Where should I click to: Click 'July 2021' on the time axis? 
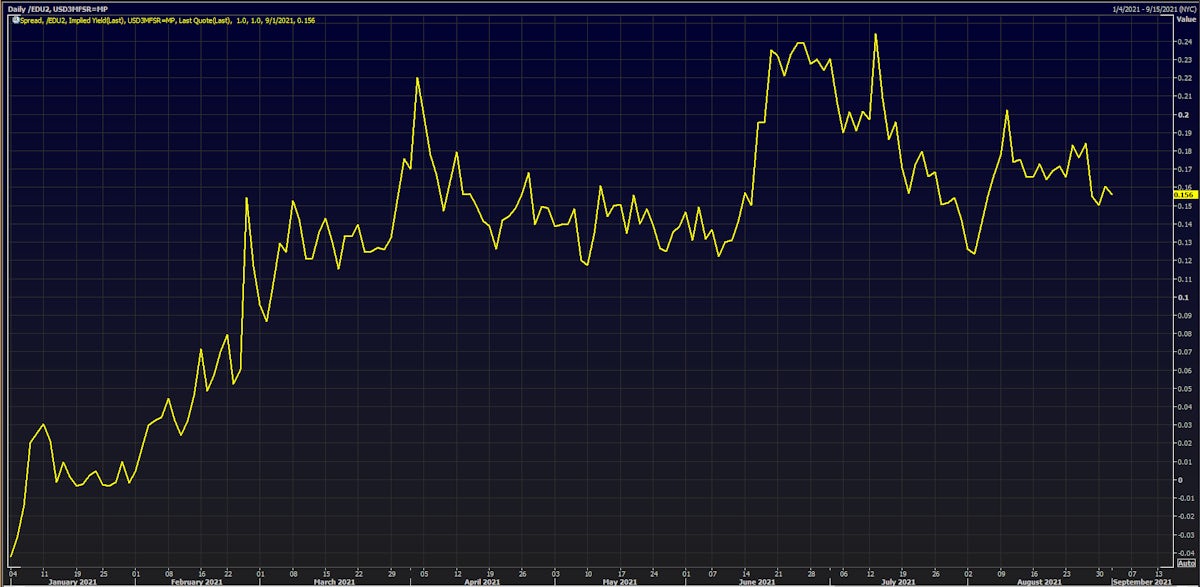[900, 581]
